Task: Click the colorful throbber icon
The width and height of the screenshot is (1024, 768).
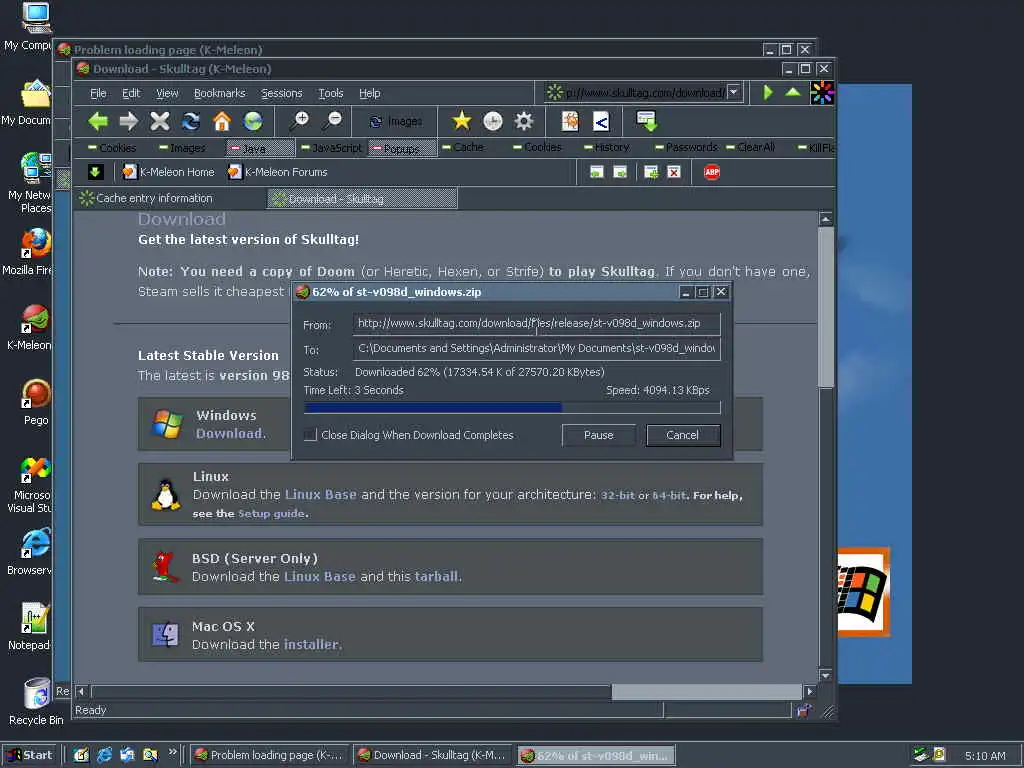Action: tap(822, 93)
